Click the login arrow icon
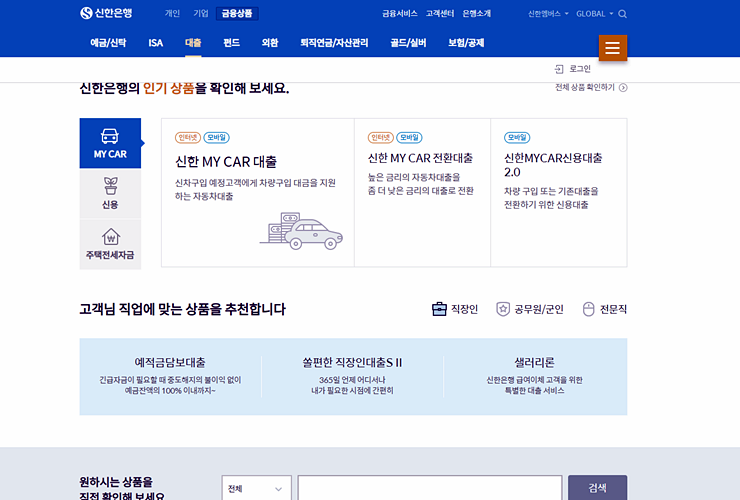 point(559,69)
